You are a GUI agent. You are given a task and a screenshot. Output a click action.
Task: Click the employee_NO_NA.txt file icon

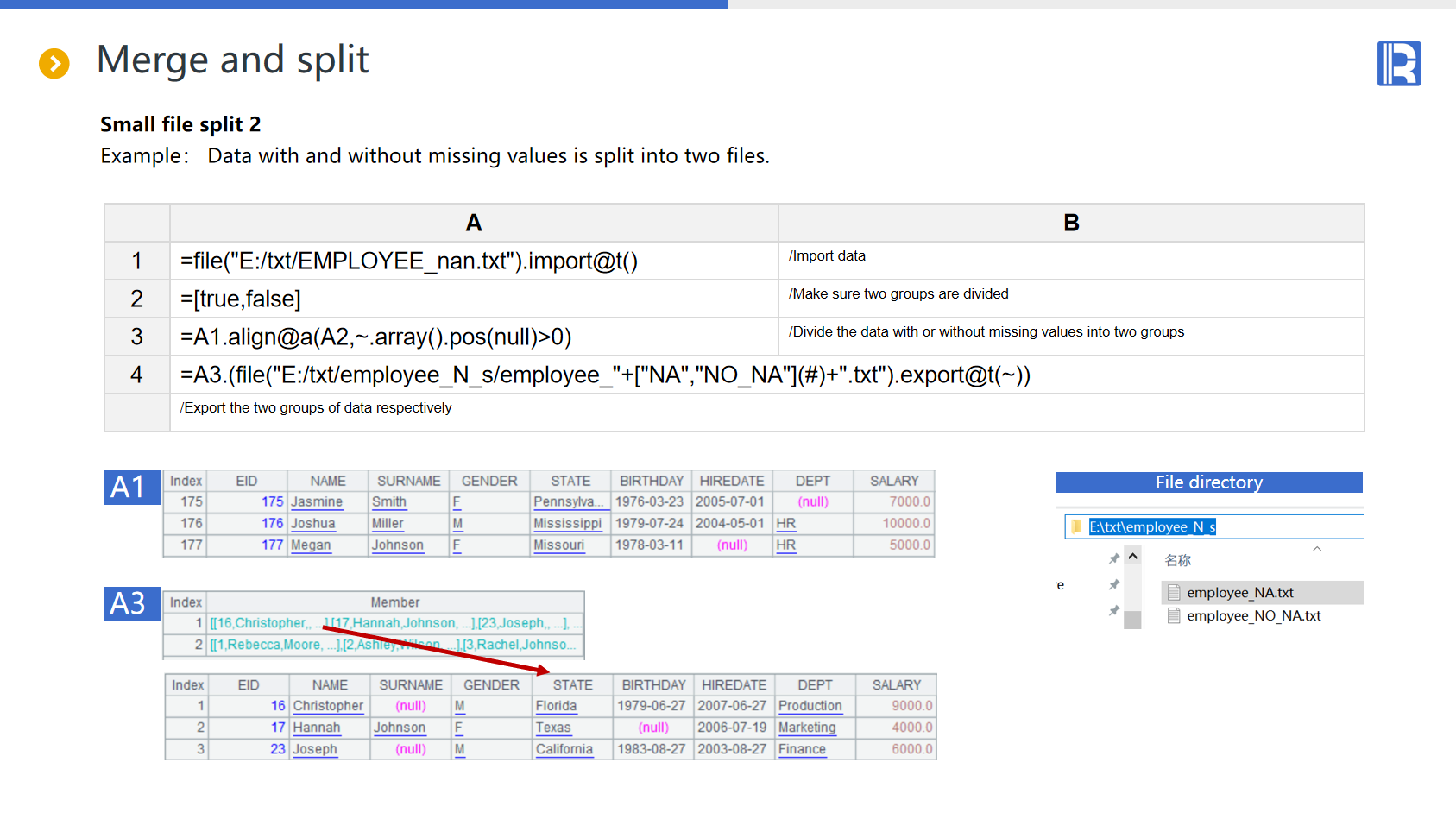(1174, 616)
